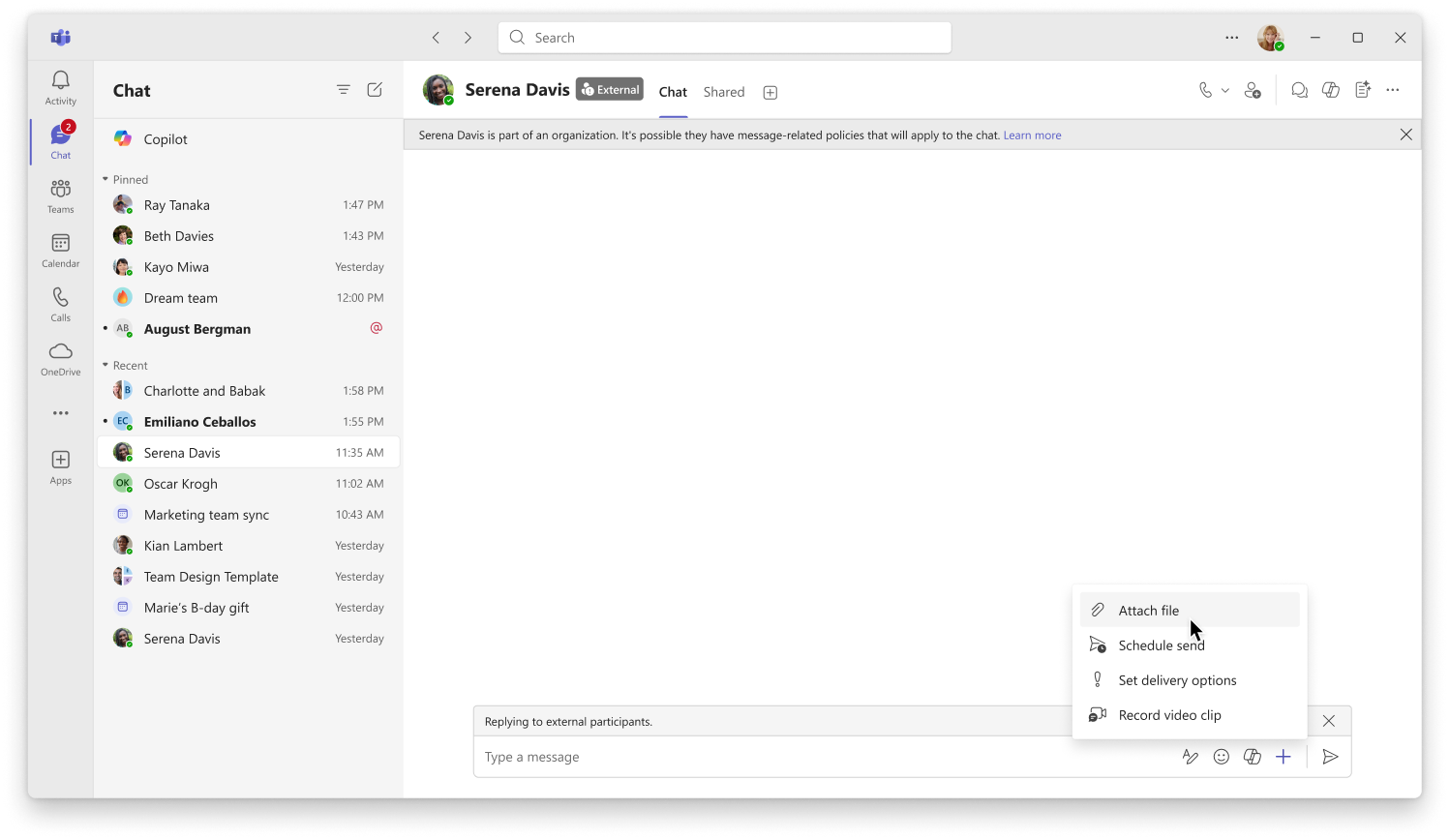The image size is (1450, 840).
Task: Select Record video clip option
Action: coord(1167,714)
